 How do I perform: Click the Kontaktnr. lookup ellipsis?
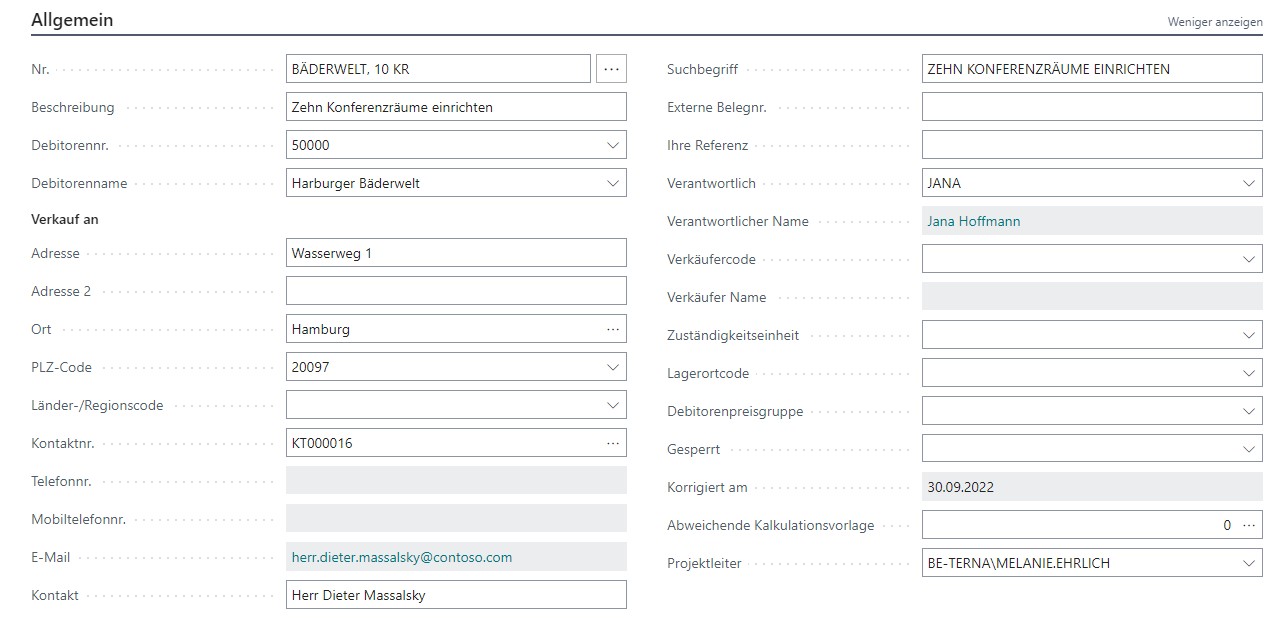(x=612, y=443)
